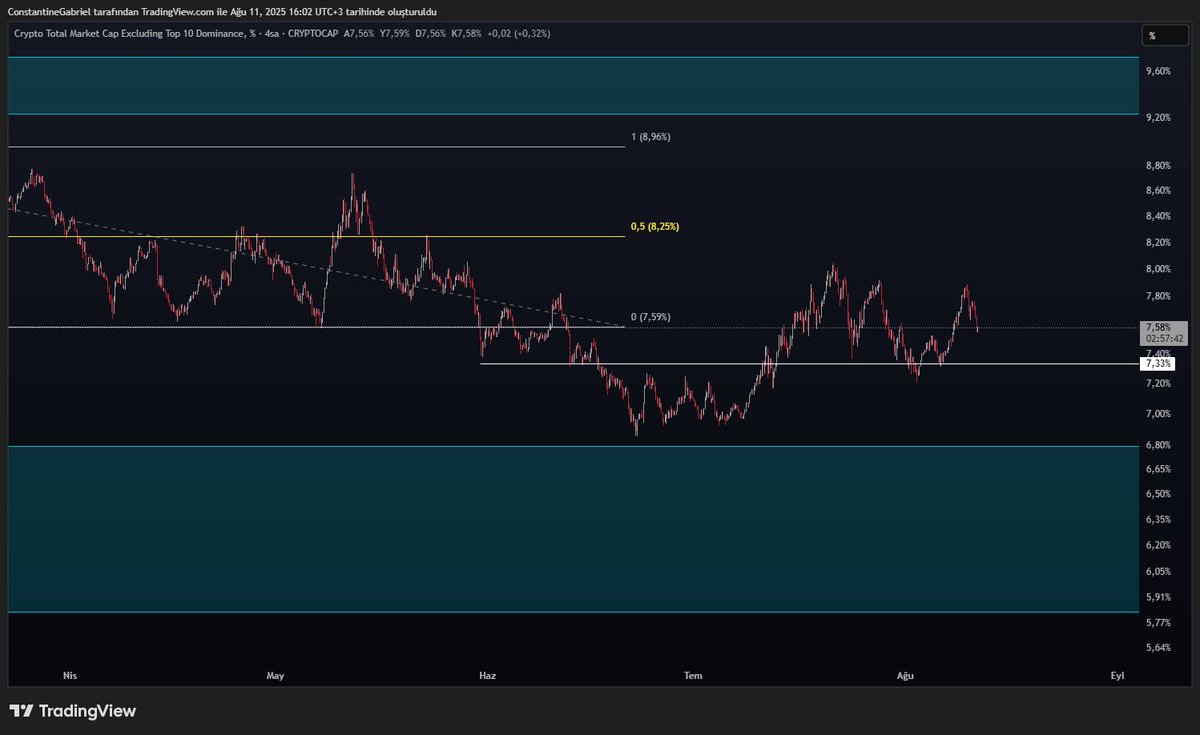The image size is (1200, 735).
Task: Click the % scale button at top right
Action: pos(1166,35)
